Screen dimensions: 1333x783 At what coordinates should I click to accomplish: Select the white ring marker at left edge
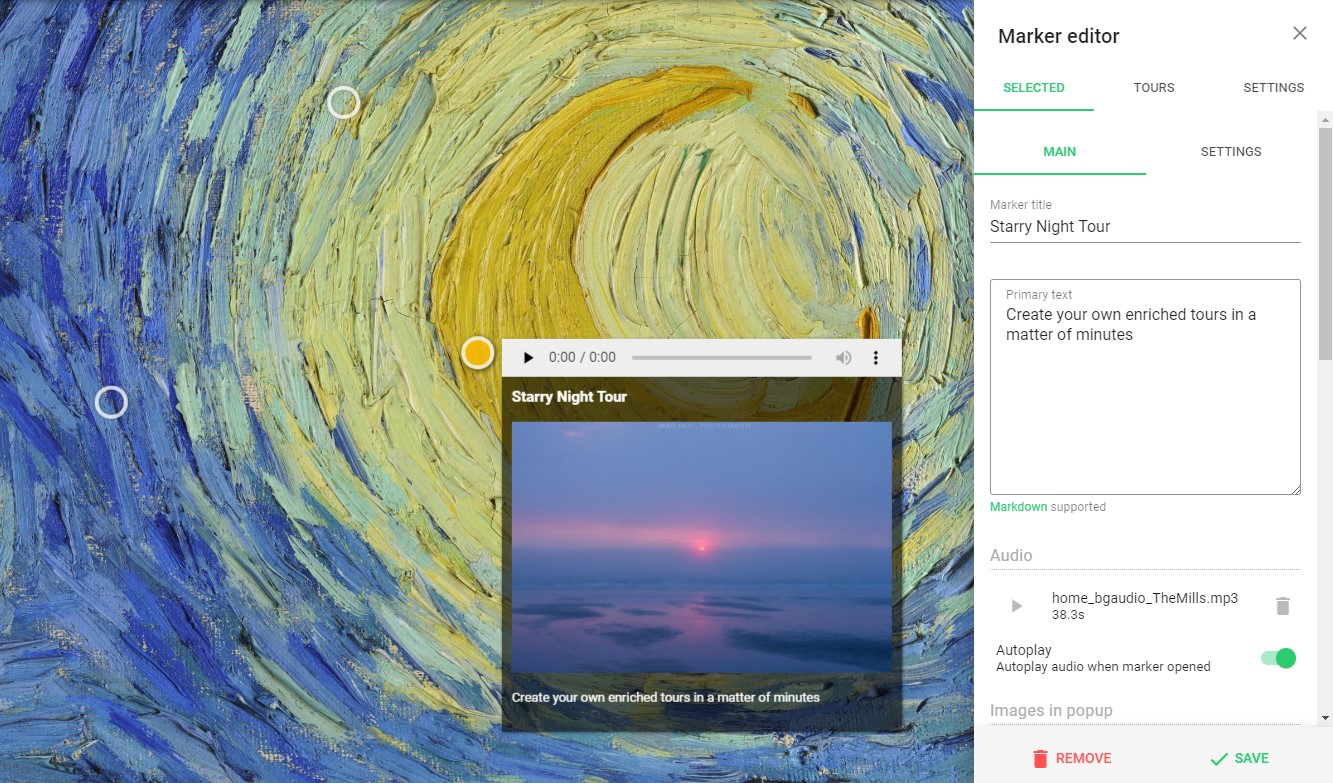111,402
